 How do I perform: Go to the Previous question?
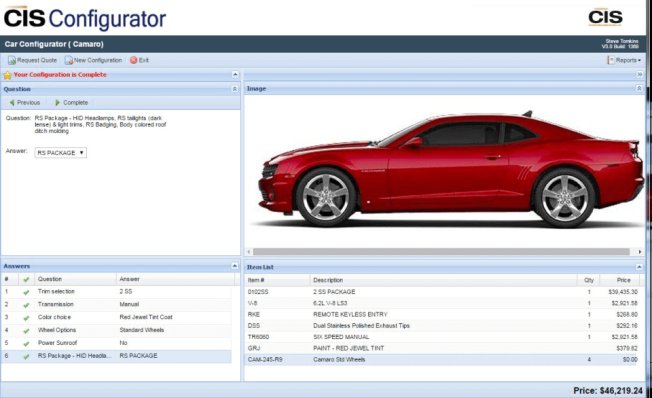(25, 102)
